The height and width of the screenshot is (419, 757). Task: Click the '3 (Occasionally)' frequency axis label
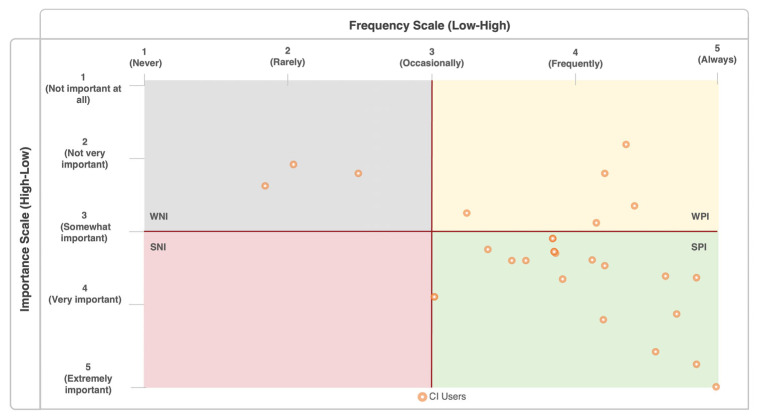point(431,56)
